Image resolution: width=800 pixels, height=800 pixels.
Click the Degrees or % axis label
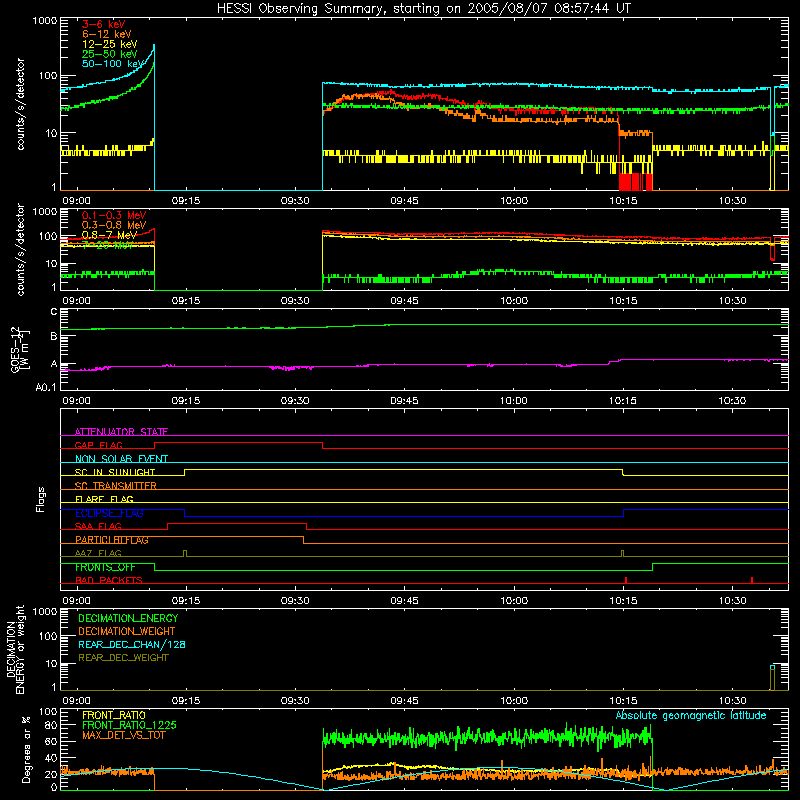(26, 749)
